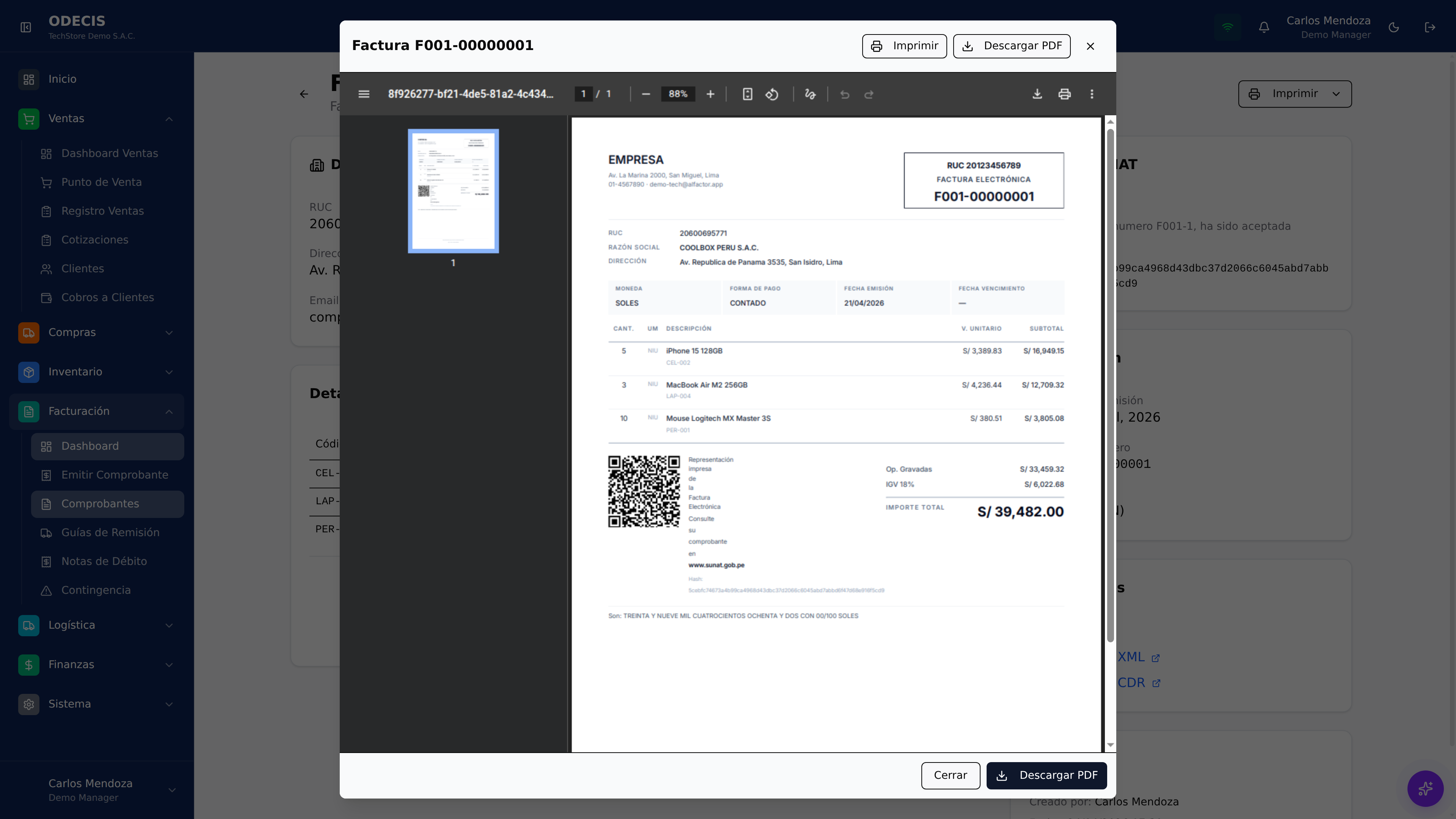
Task: Click the redo icon in PDF toolbar
Action: coord(869,94)
